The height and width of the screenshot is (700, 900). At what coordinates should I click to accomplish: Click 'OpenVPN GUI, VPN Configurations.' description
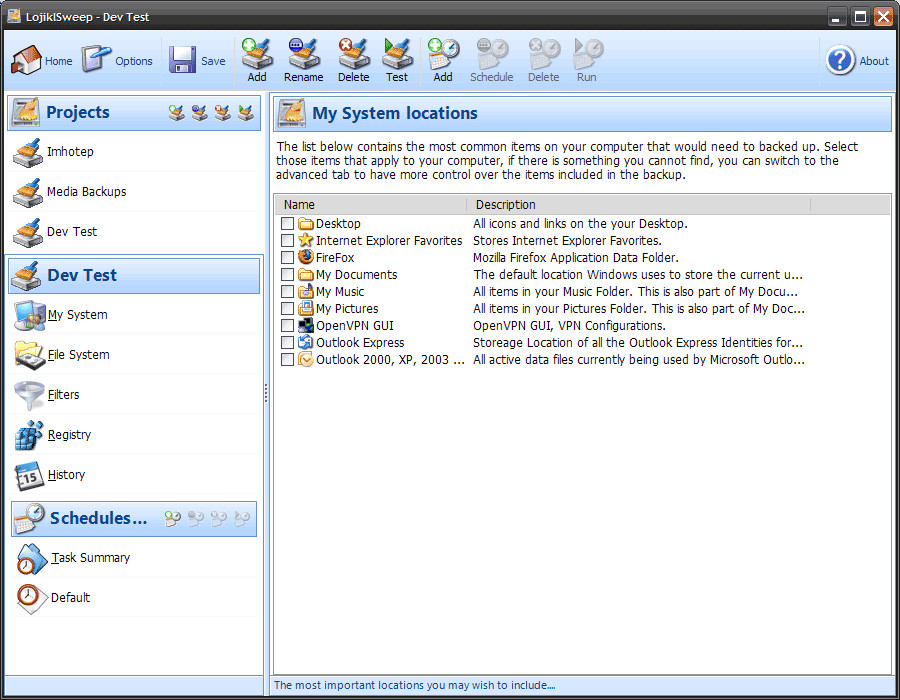(x=569, y=326)
